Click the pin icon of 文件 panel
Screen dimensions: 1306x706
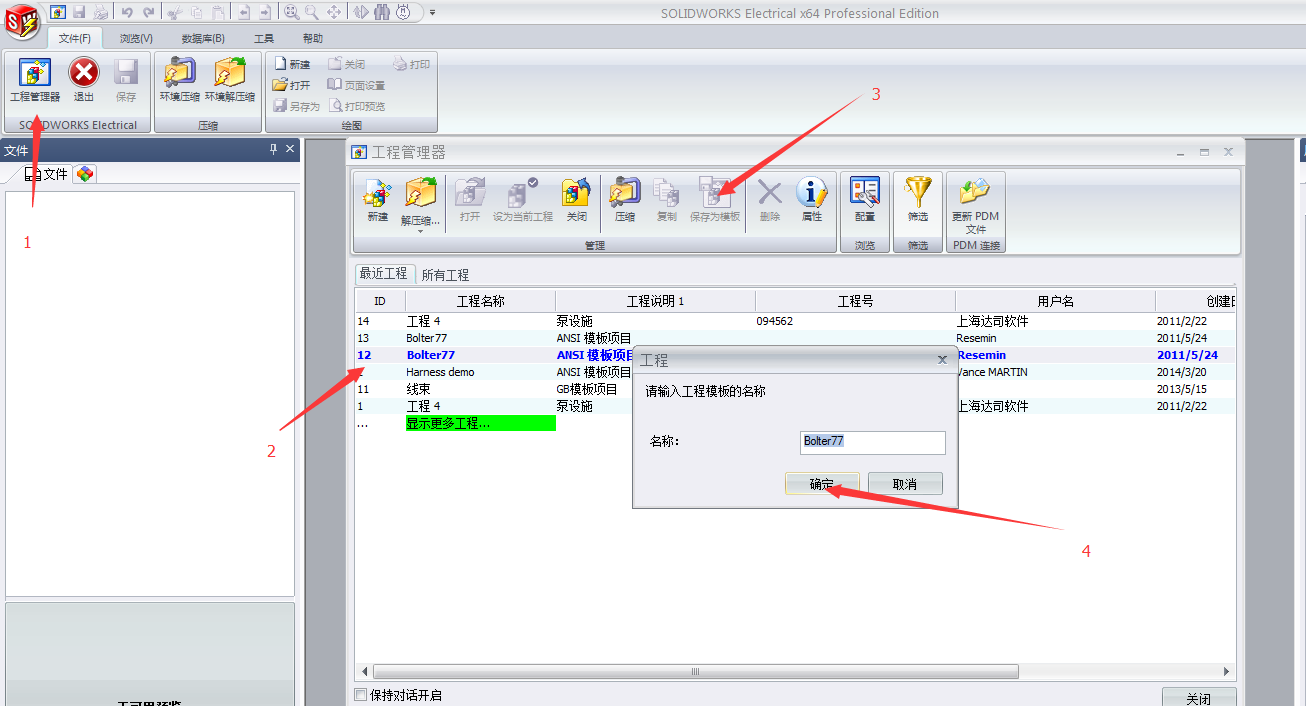273,149
